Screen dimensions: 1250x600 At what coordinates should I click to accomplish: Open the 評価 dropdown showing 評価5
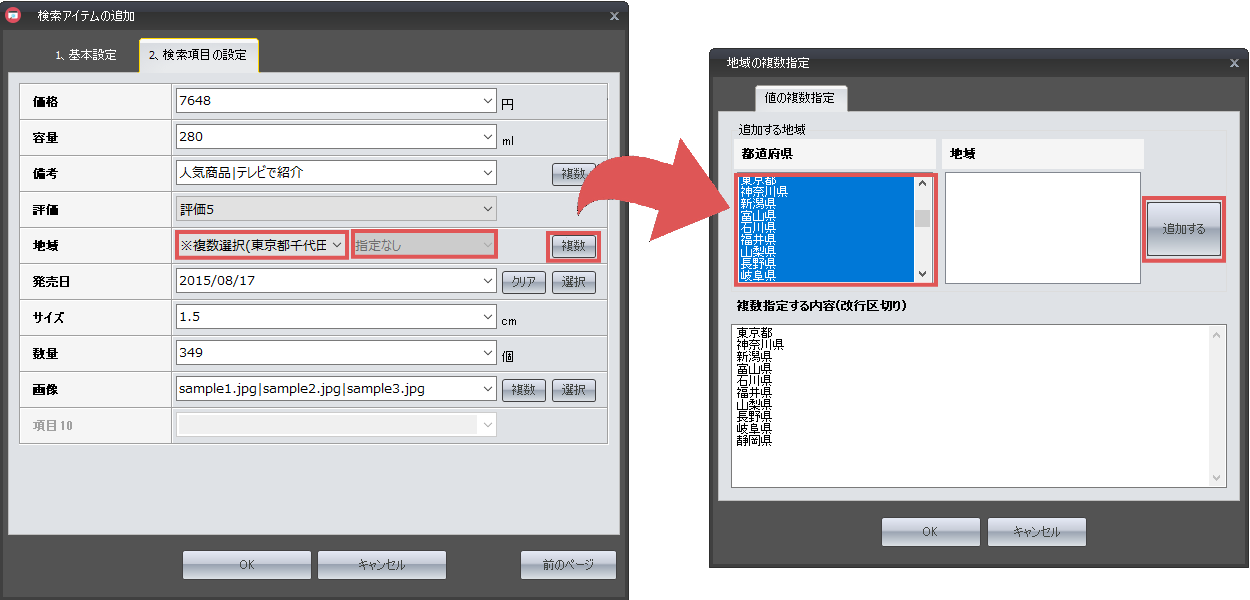488,209
